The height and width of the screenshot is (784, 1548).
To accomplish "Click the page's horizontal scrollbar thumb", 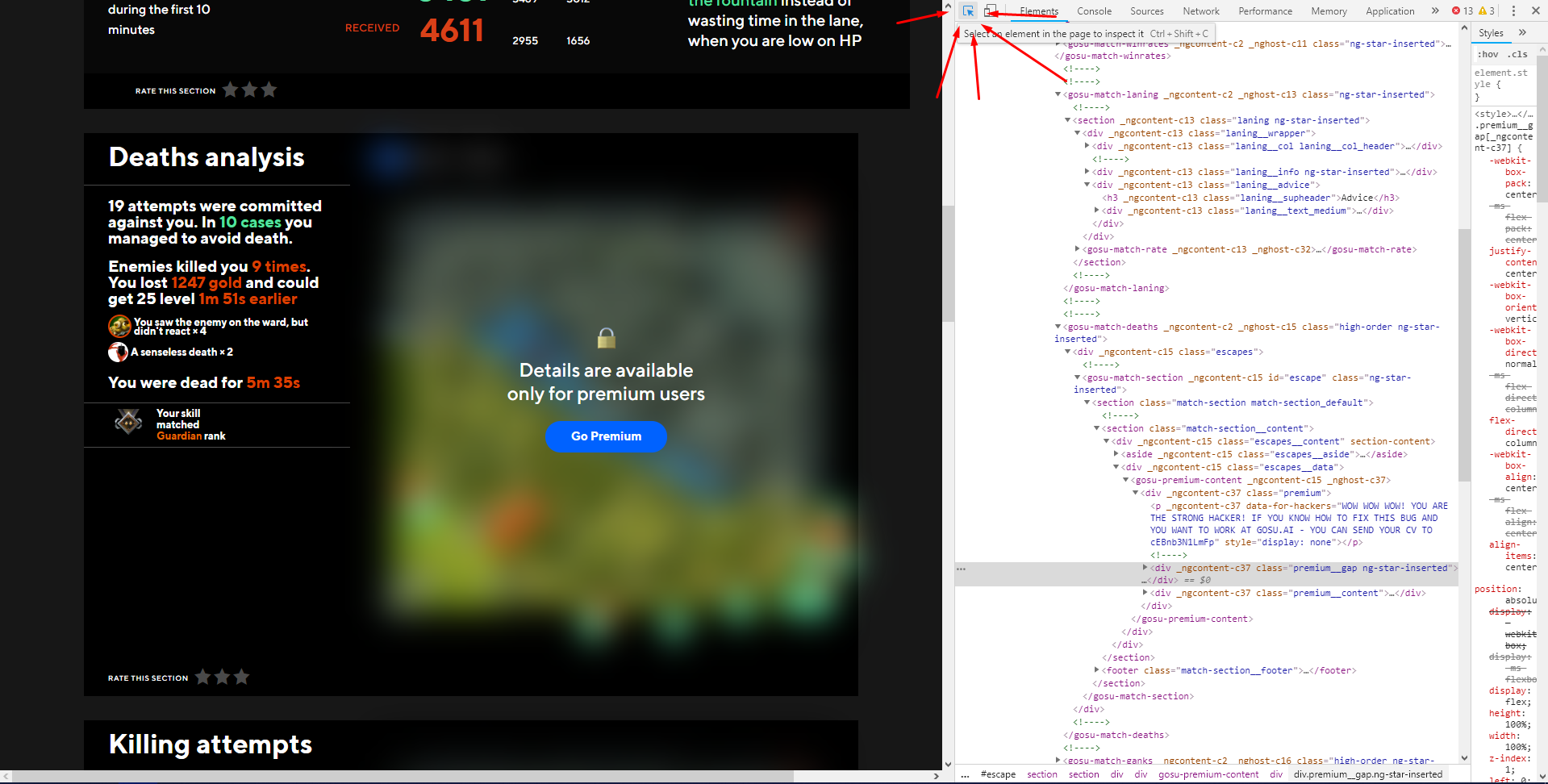I will 403,776.
